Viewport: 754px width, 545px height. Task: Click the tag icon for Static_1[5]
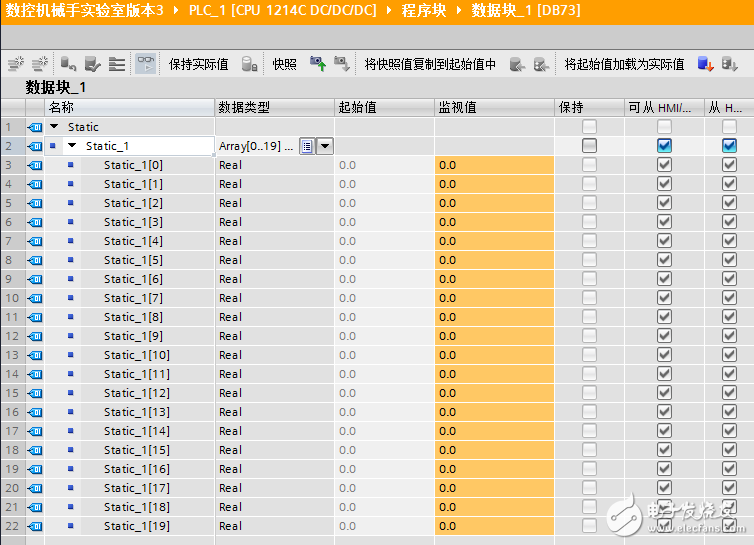pos(35,260)
